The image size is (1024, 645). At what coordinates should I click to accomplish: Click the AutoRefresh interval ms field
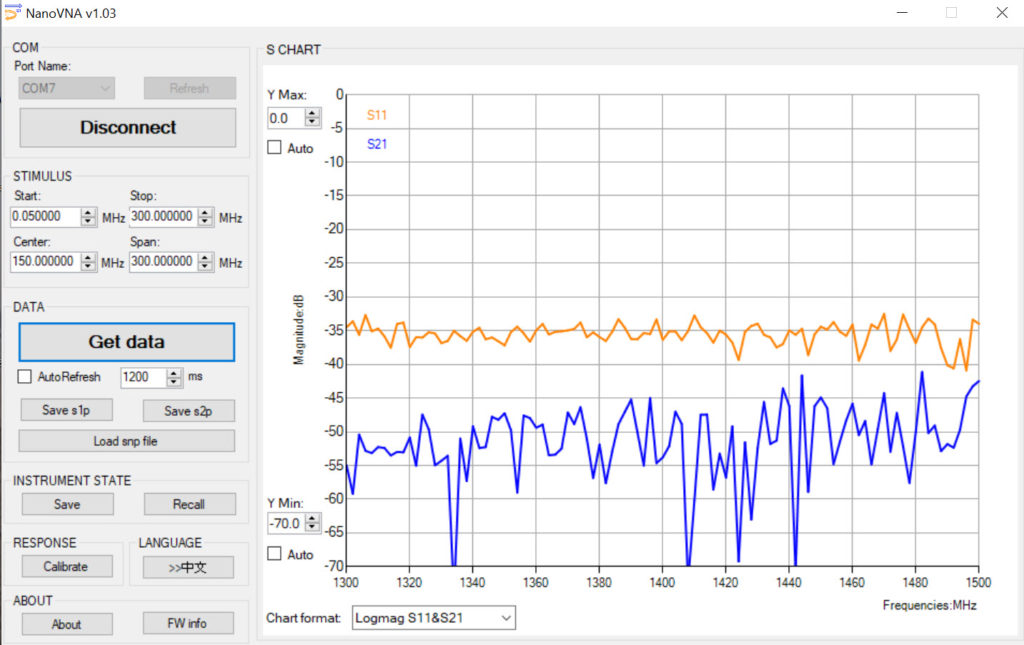142,377
